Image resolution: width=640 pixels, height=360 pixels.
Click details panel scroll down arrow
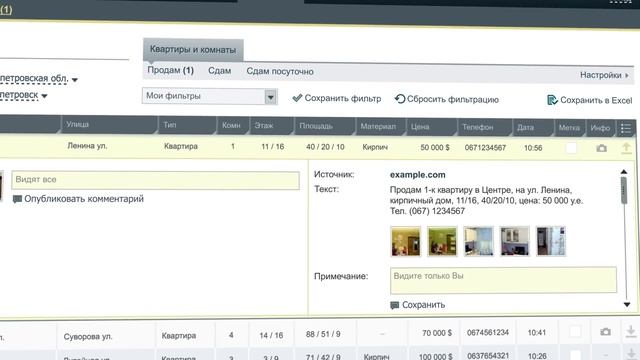[627, 304]
